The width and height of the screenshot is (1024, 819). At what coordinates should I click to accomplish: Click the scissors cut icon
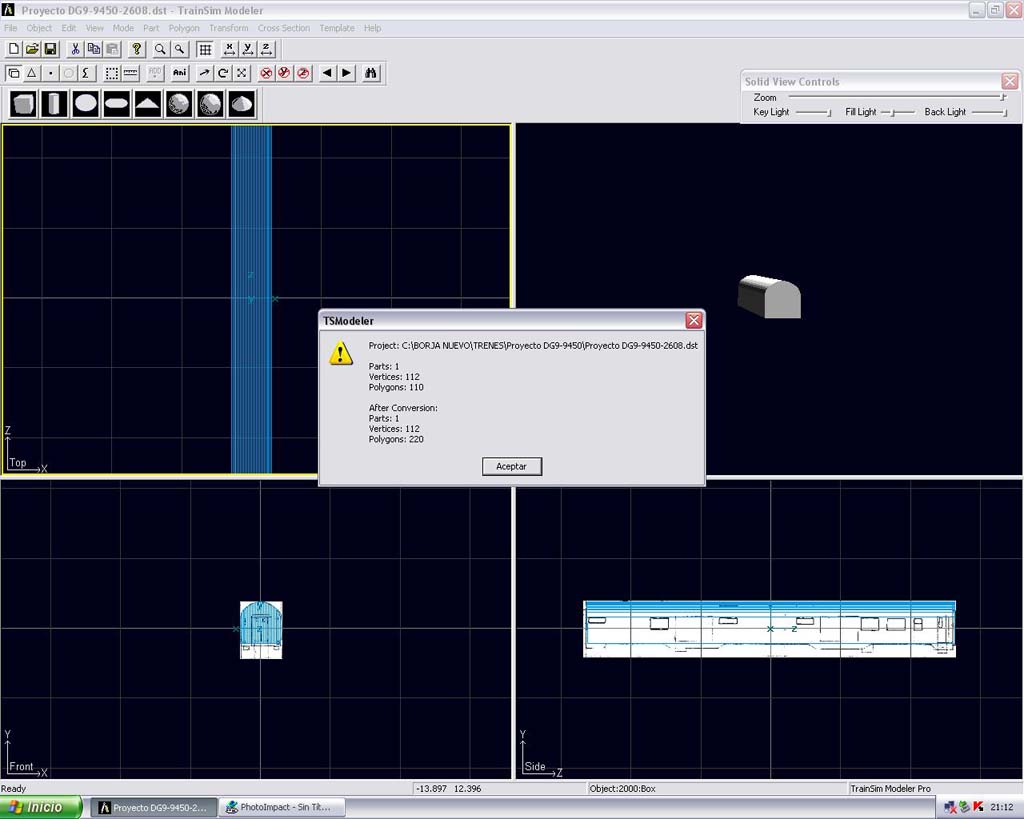coord(75,49)
